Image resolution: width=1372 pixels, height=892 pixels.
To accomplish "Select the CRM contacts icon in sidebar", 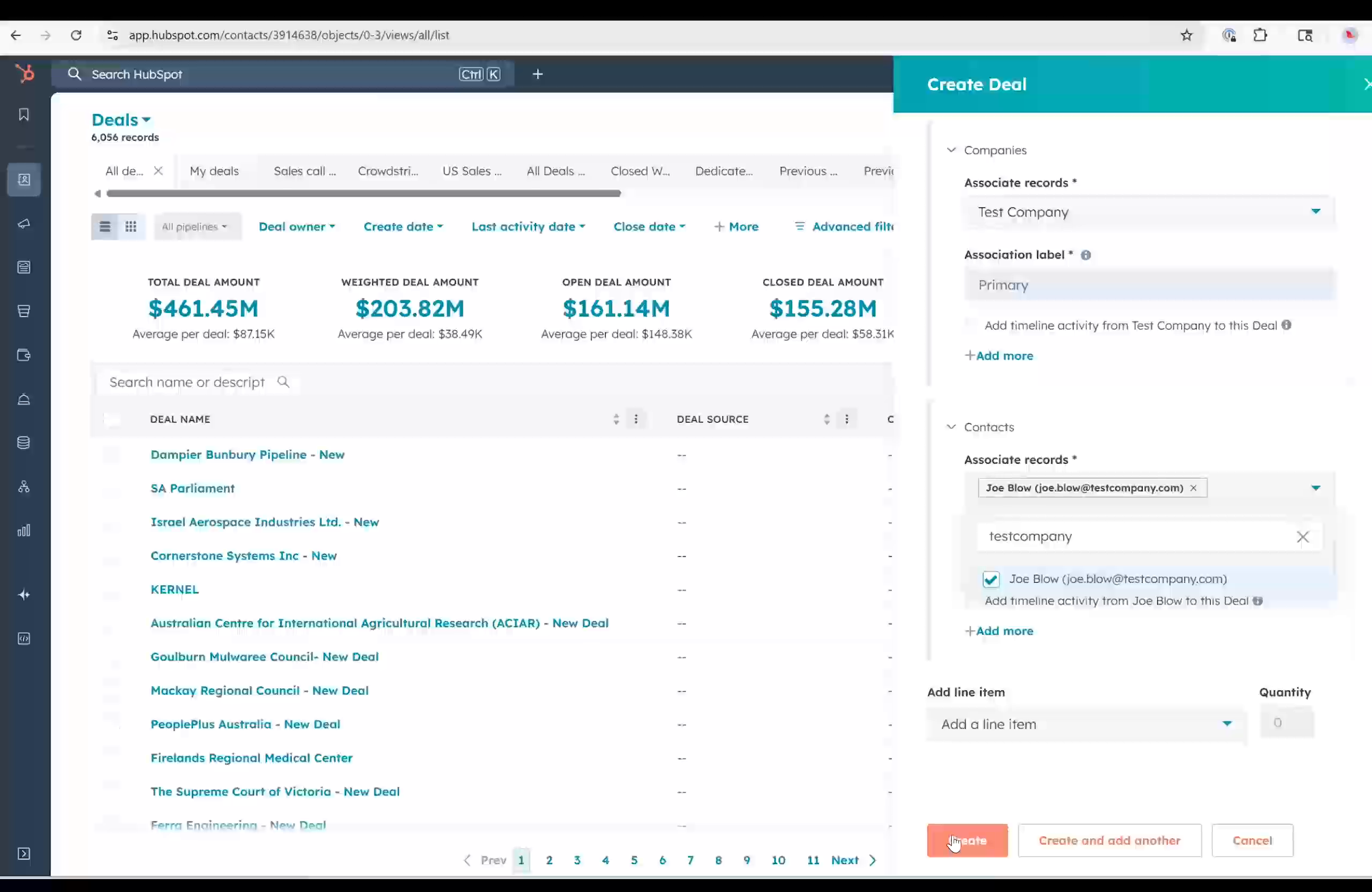I will [x=24, y=180].
